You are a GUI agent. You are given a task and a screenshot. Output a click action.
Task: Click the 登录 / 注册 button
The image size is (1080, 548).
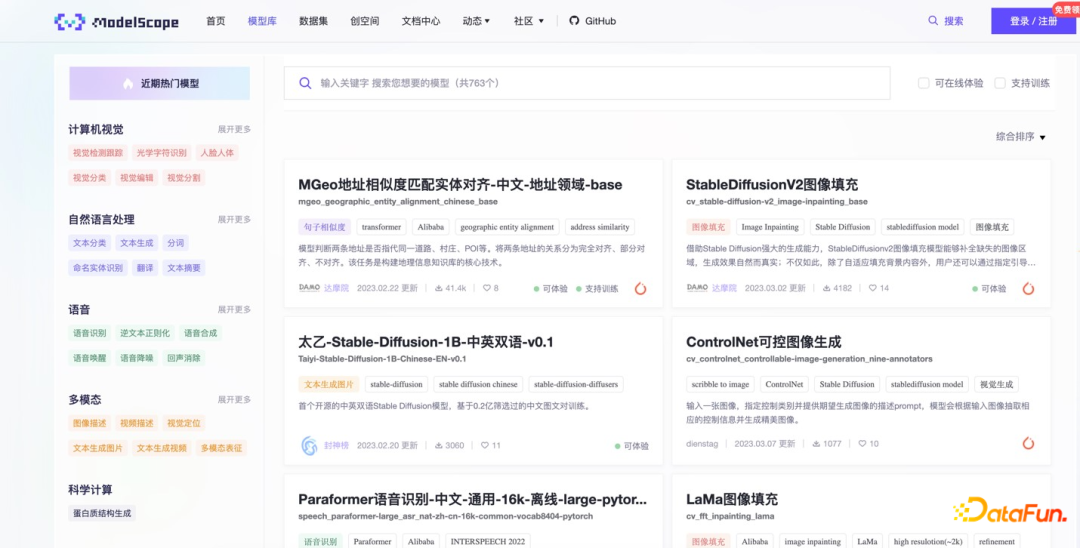pos(1033,21)
